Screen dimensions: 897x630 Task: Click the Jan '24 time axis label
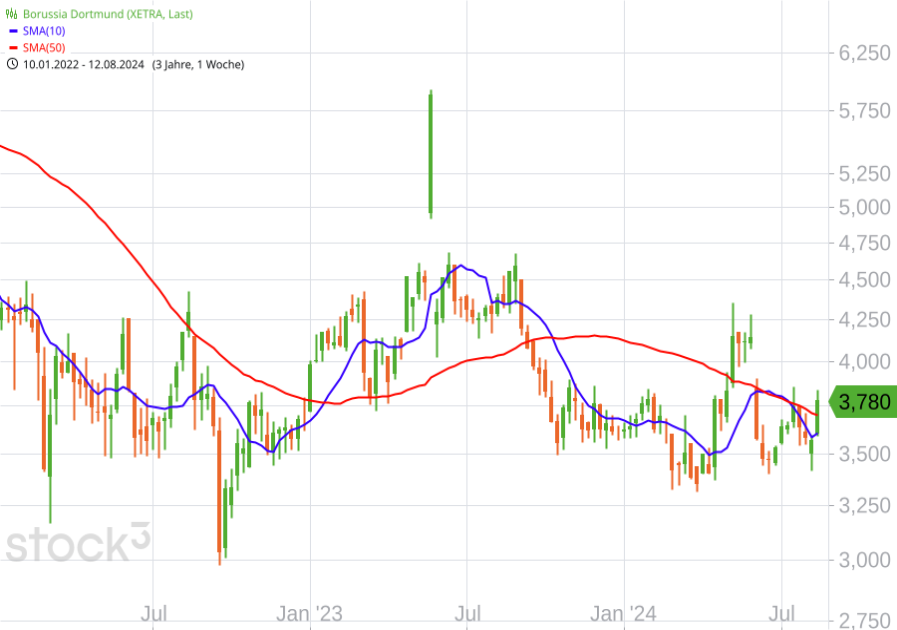point(624,614)
